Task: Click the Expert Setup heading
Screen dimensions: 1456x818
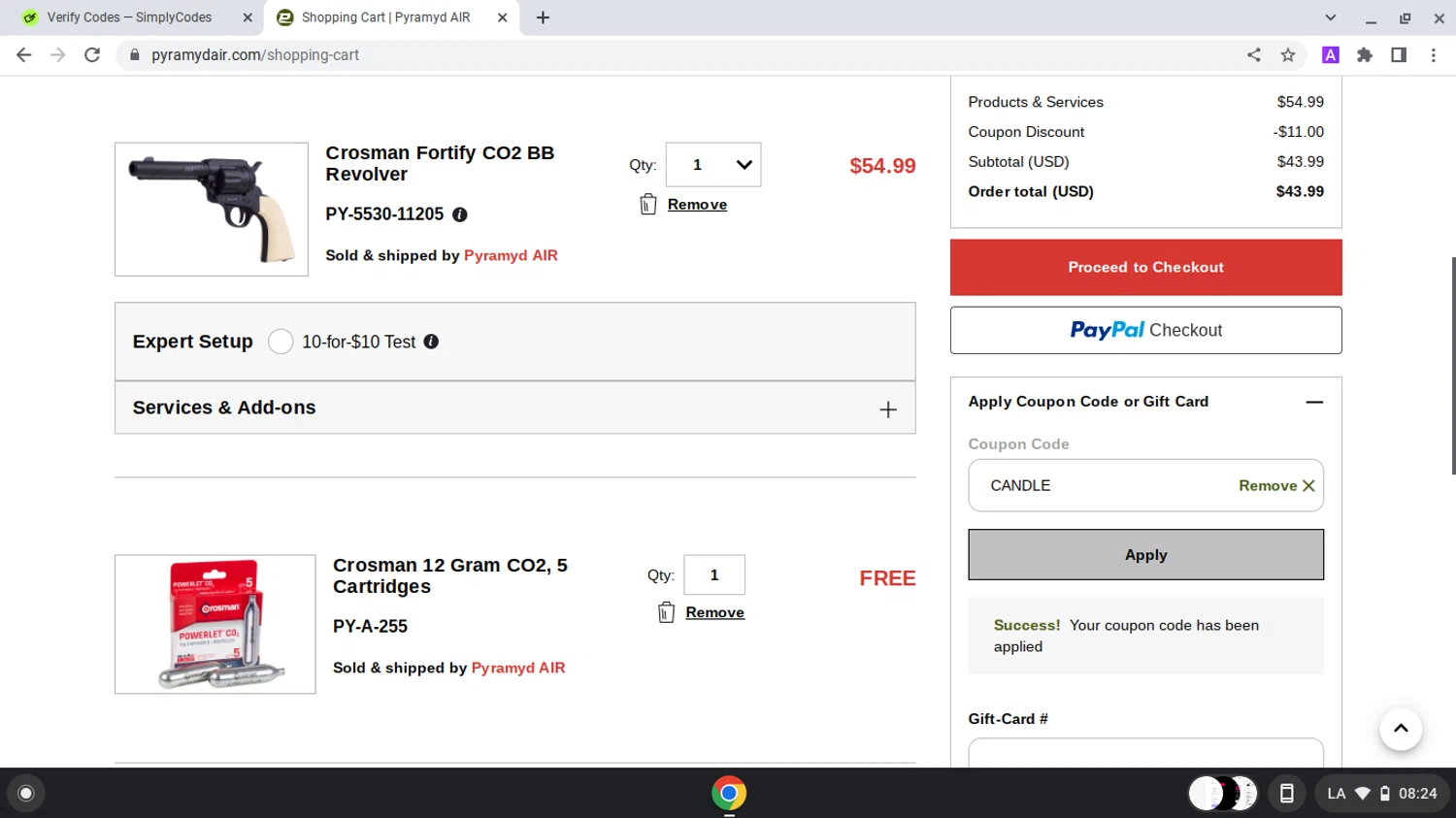Action: pyautogui.click(x=192, y=342)
